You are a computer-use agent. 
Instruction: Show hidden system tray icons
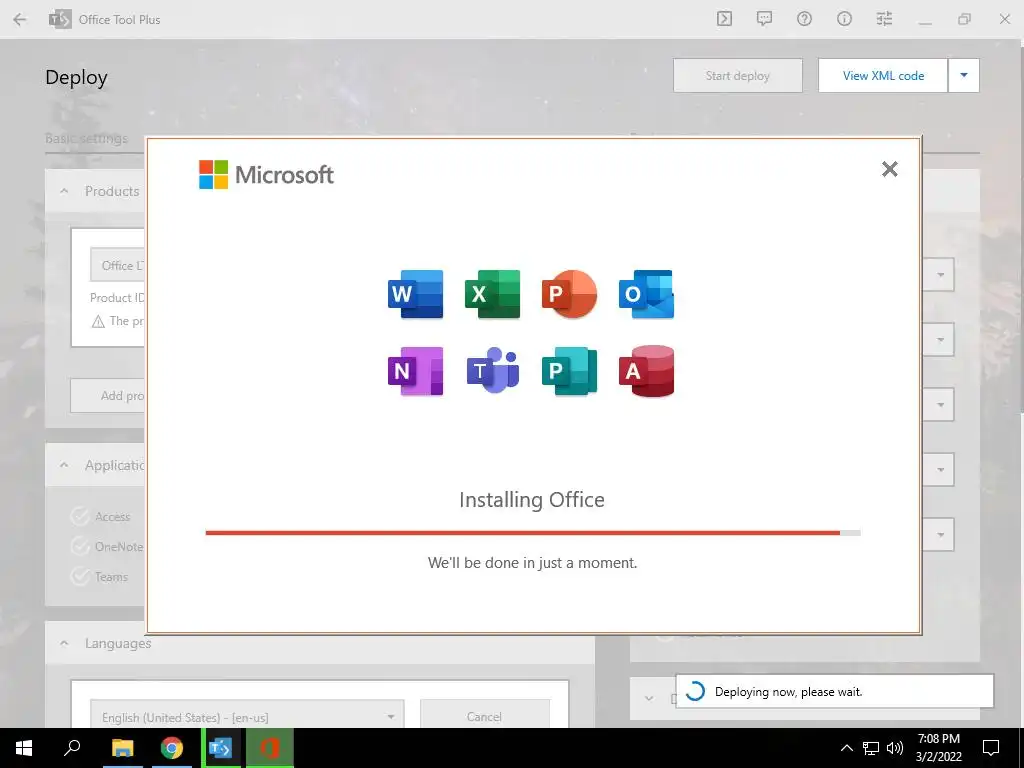(846, 748)
